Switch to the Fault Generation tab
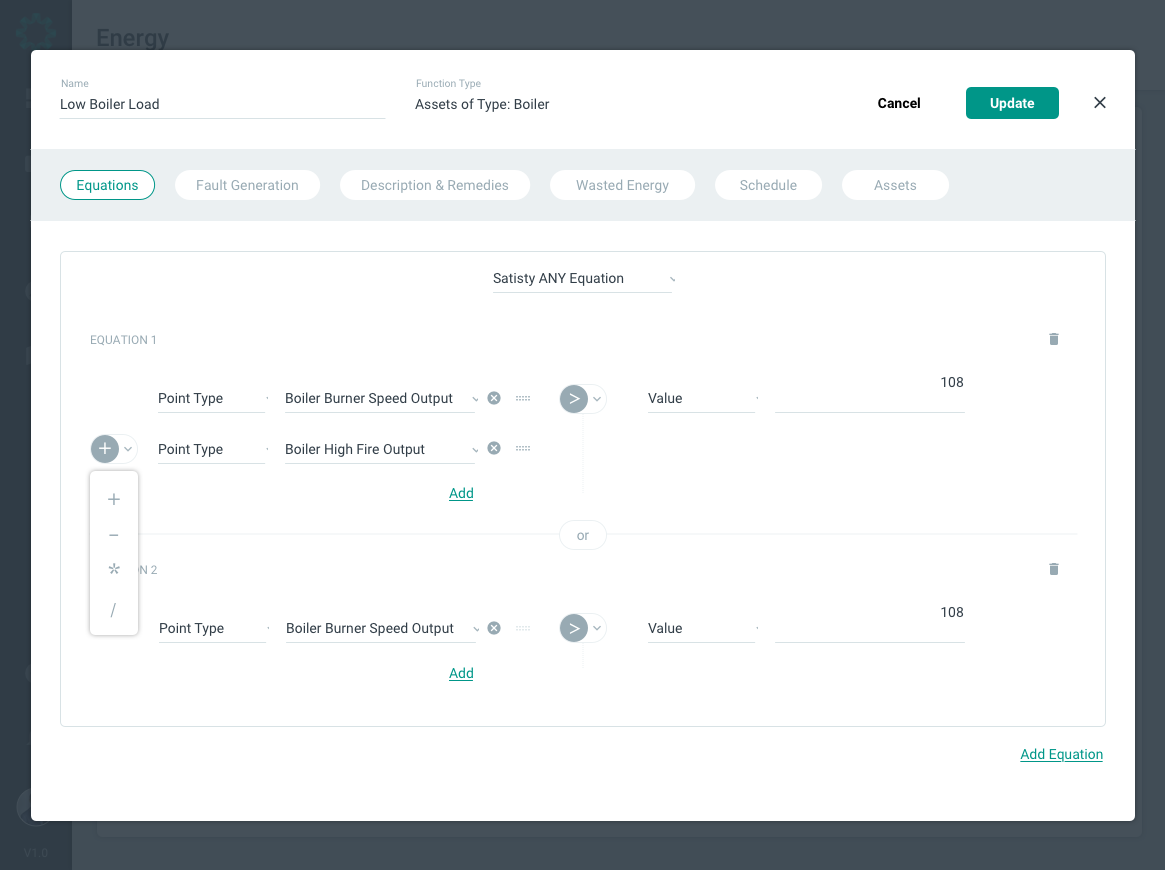 click(247, 185)
